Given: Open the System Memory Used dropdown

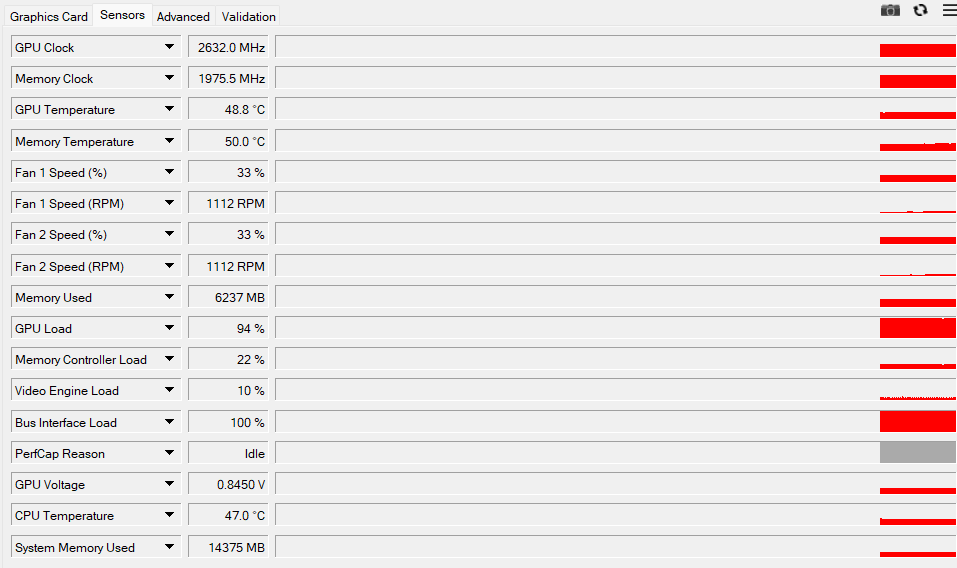Looking at the screenshot, I should [x=169, y=548].
